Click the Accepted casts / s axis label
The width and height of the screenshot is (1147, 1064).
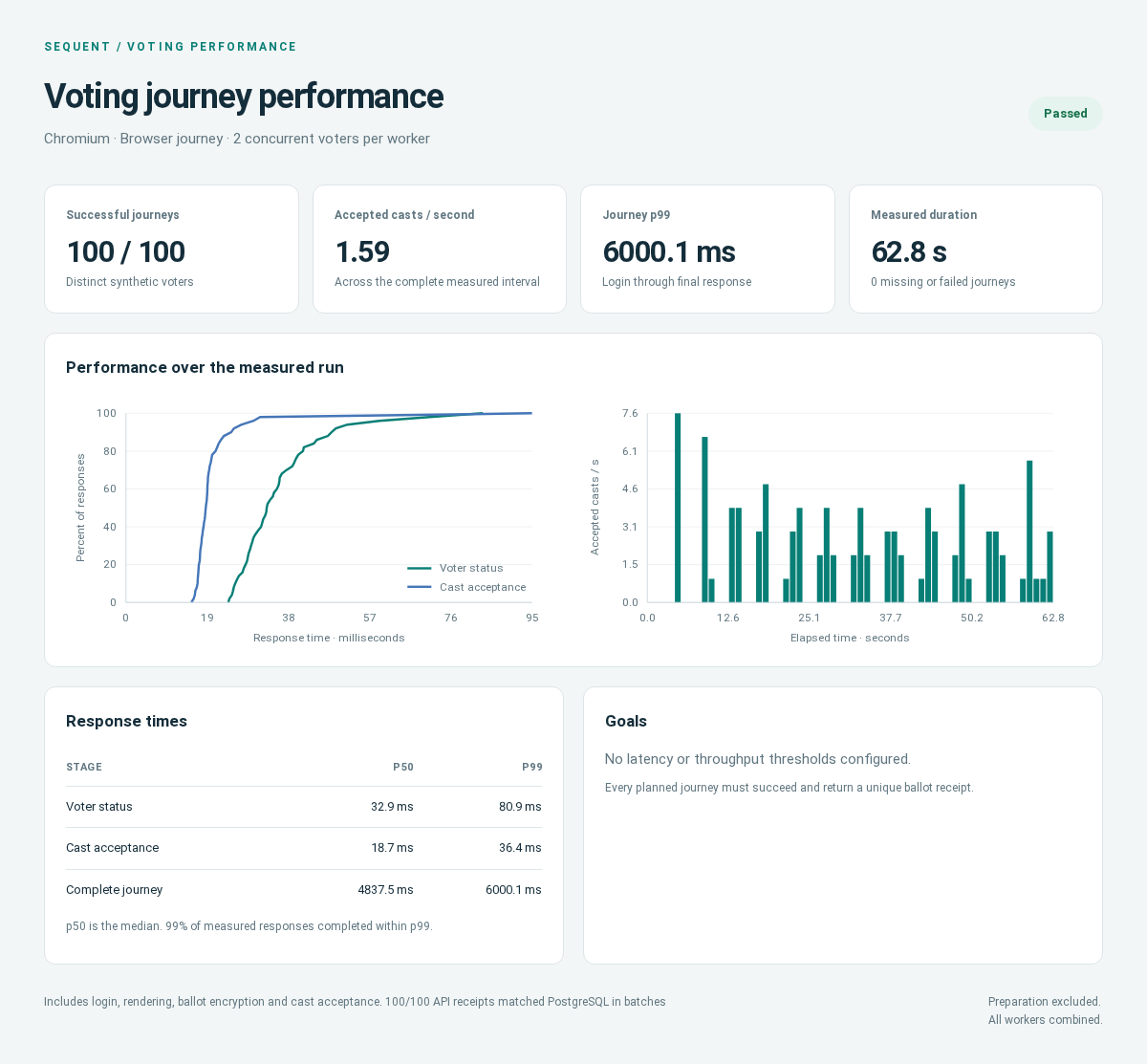pos(595,507)
